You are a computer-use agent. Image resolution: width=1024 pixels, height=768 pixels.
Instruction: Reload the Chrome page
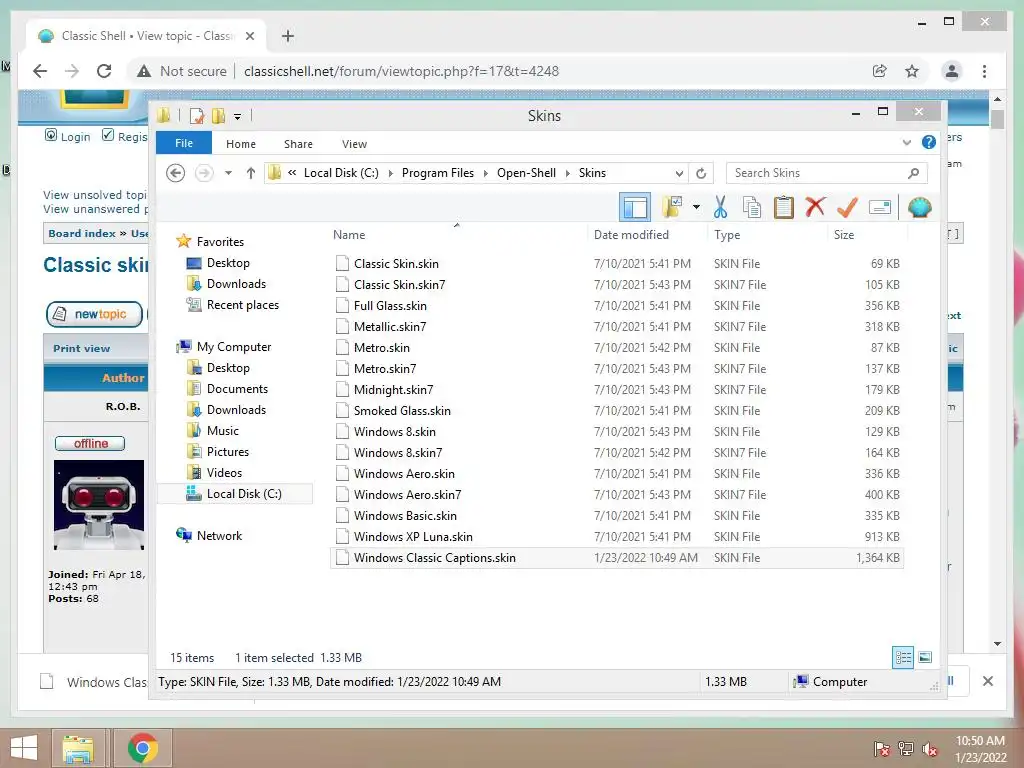104,71
